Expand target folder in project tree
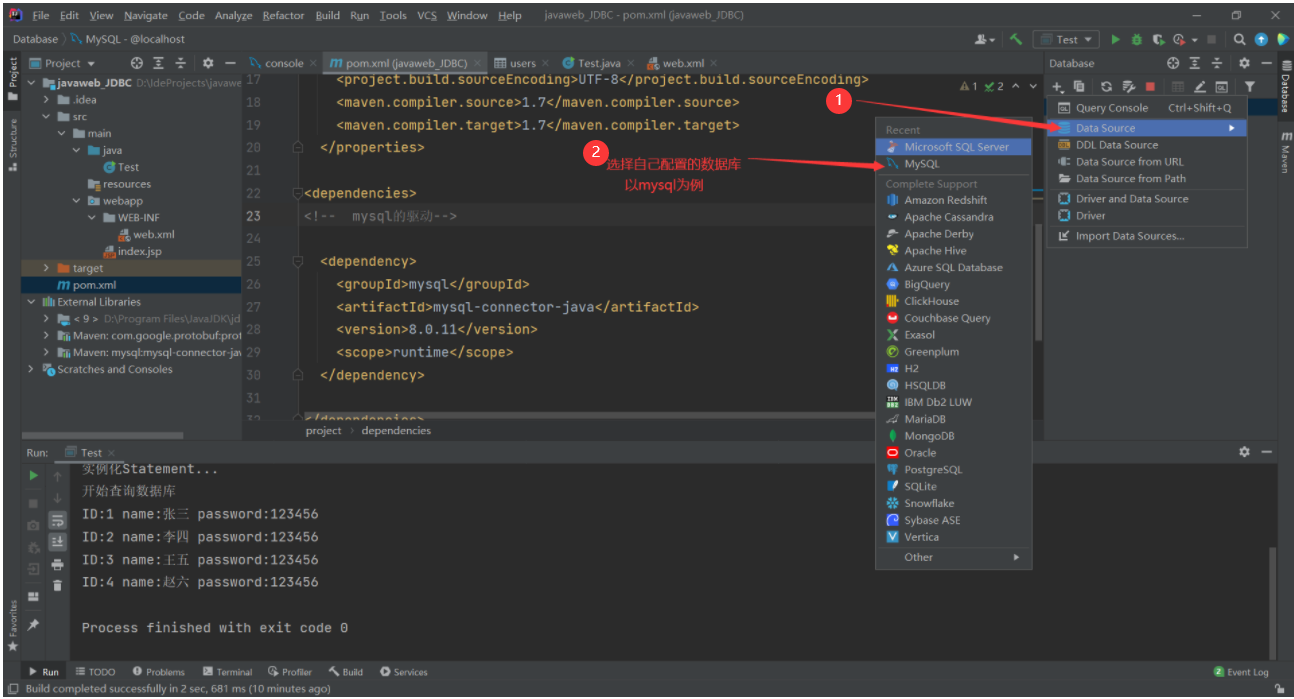The image size is (1294, 699). 47,268
